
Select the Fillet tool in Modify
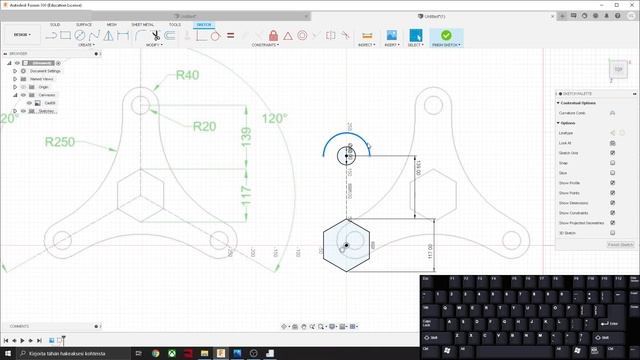point(140,36)
